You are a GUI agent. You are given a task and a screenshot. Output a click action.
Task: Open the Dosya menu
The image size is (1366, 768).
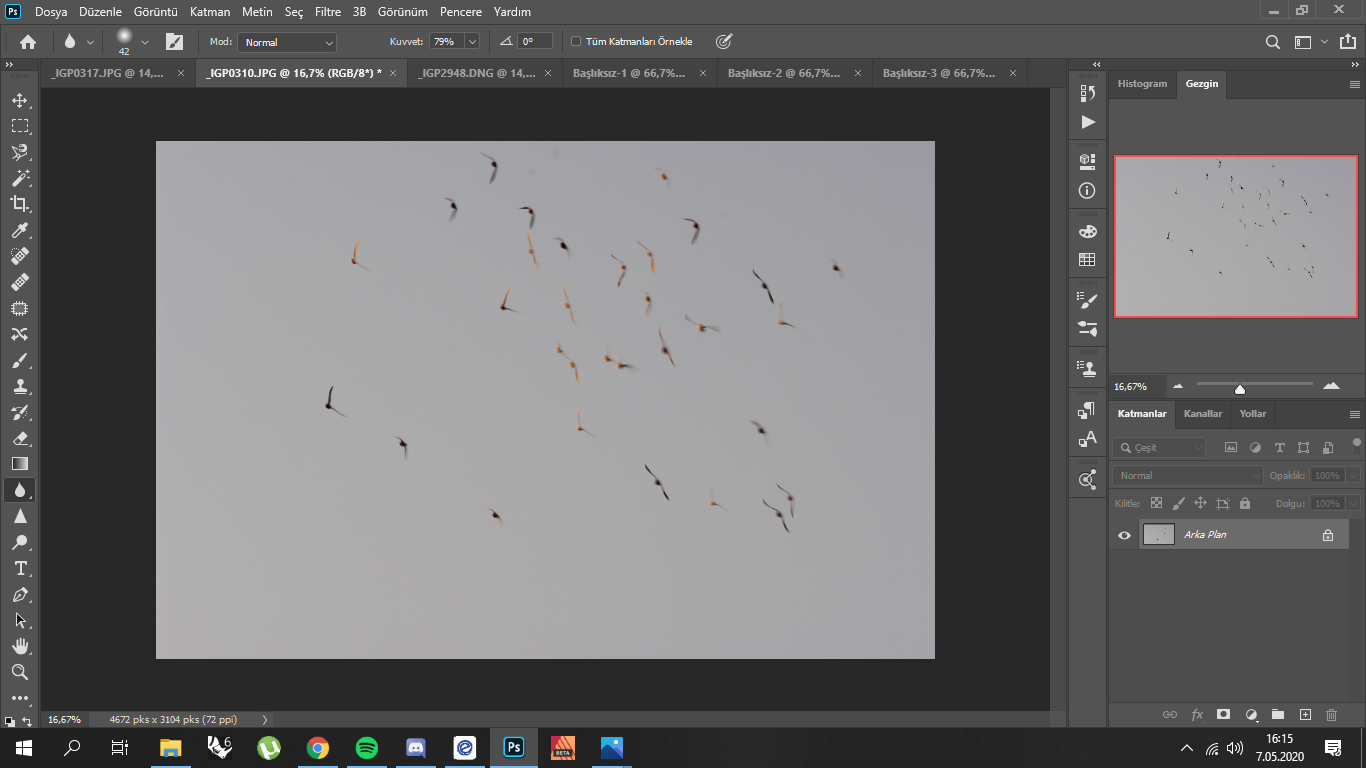(x=51, y=12)
